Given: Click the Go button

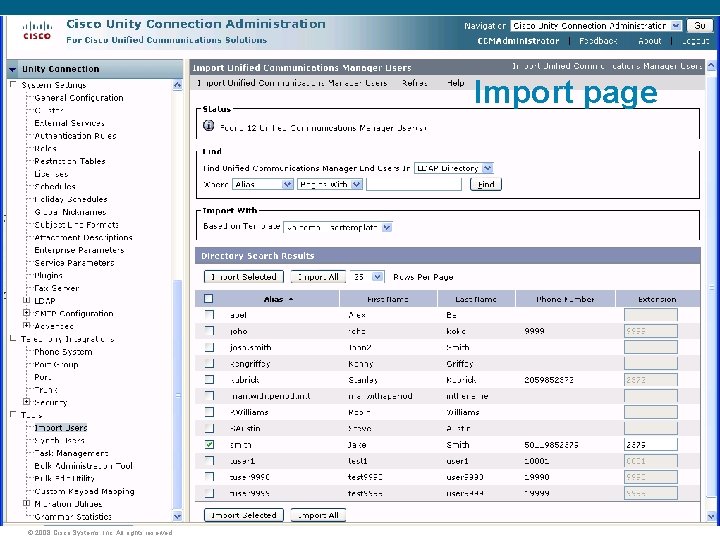Looking at the screenshot, I should (699, 26).
